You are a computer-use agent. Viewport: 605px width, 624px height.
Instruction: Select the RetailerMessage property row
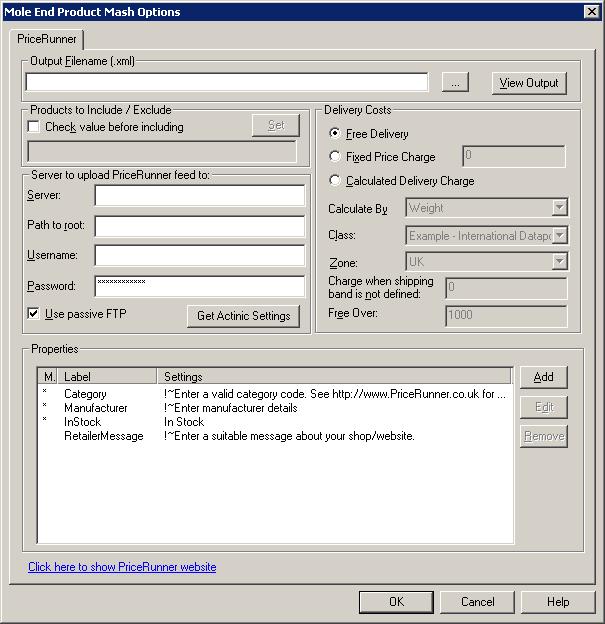275,436
